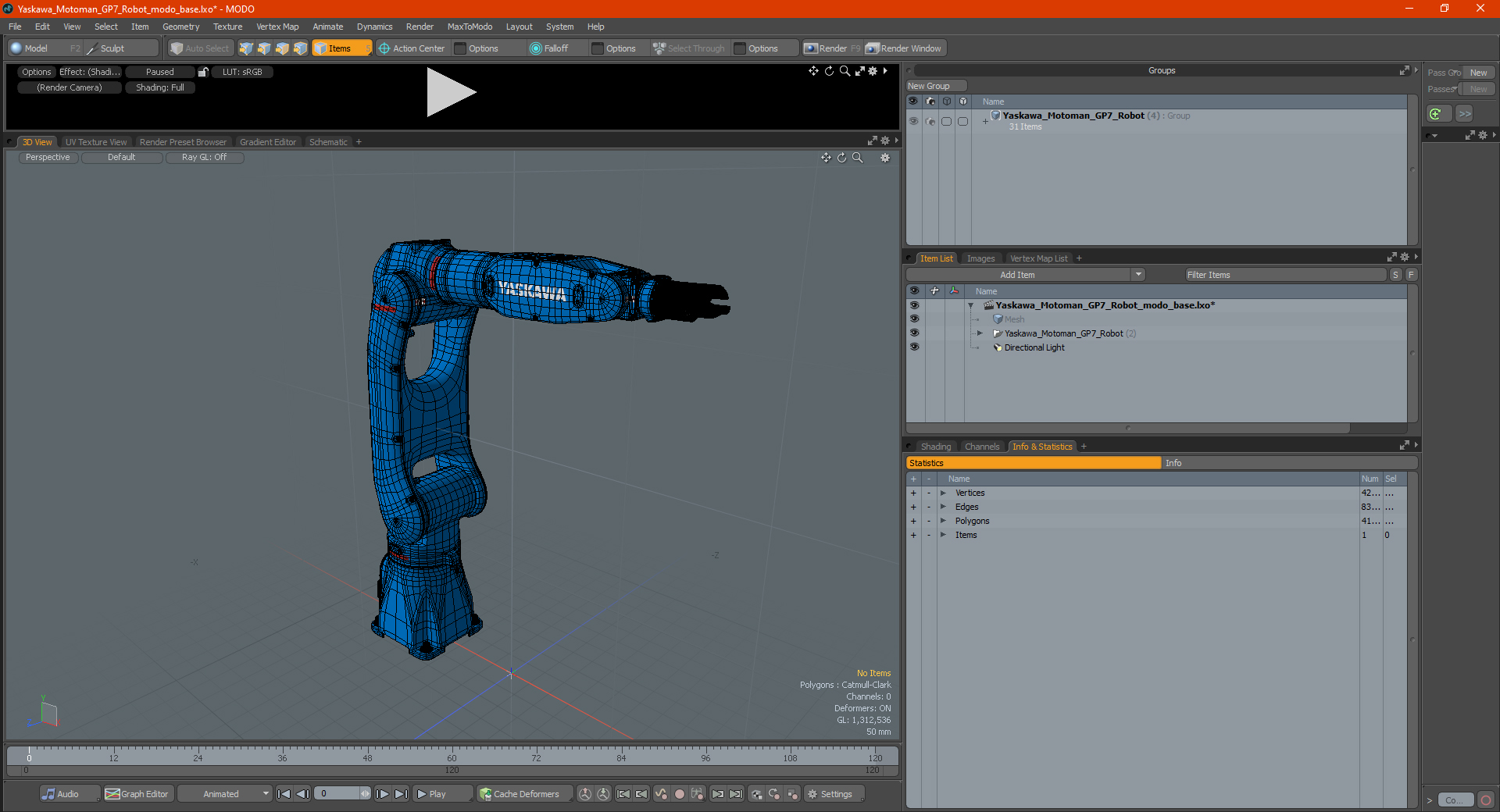Viewport: 1500px width, 812px height.
Task: Click the plus beside Edges statistics
Action: [913, 507]
